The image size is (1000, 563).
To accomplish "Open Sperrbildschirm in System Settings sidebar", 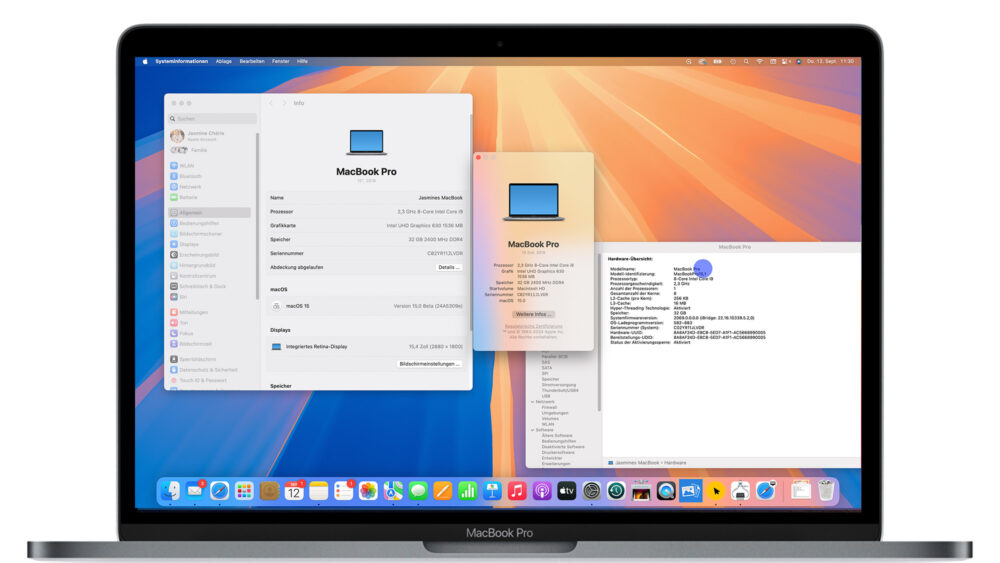I will [x=193, y=359].
